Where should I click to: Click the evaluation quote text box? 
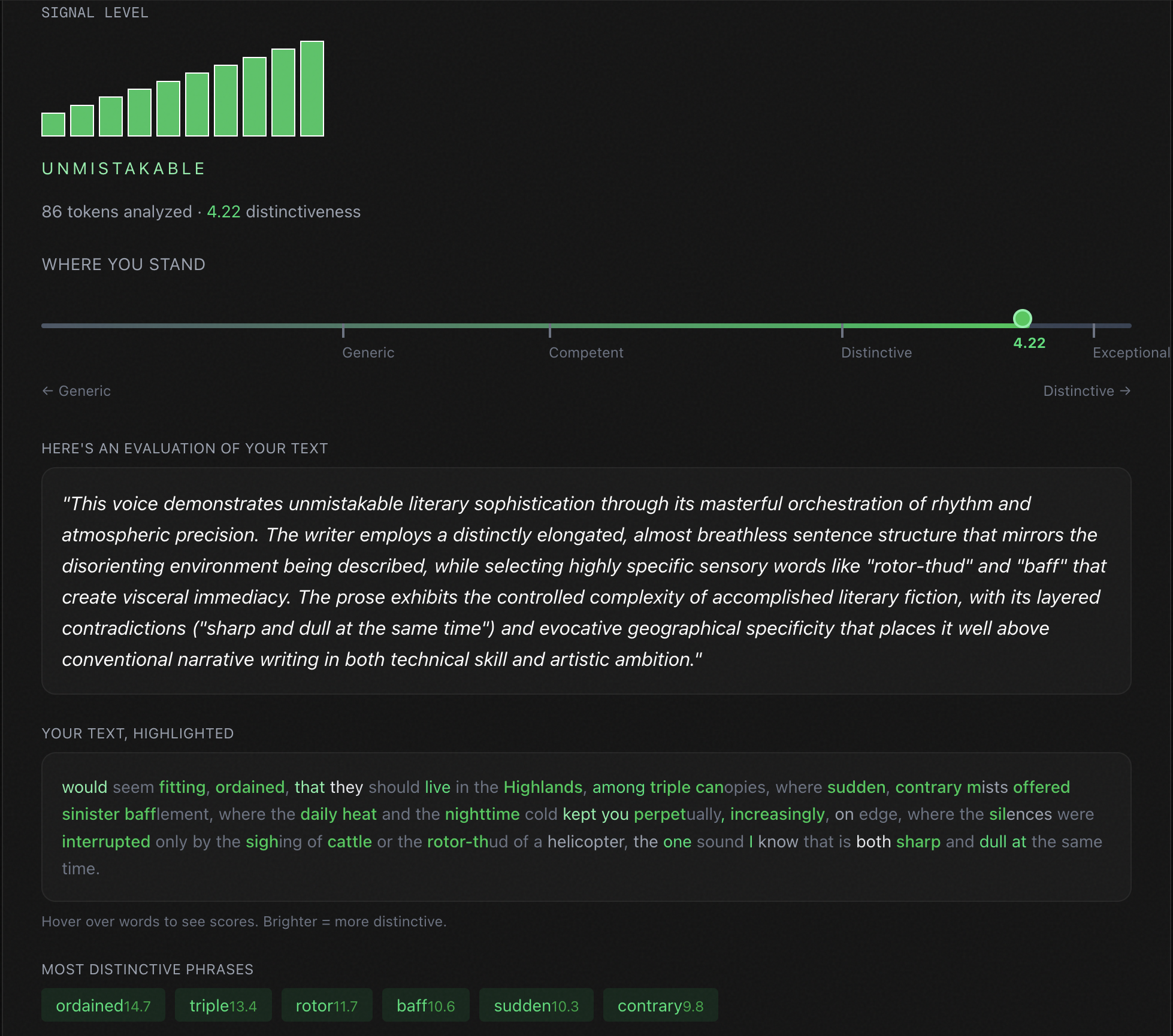click(x=586, y=581)
